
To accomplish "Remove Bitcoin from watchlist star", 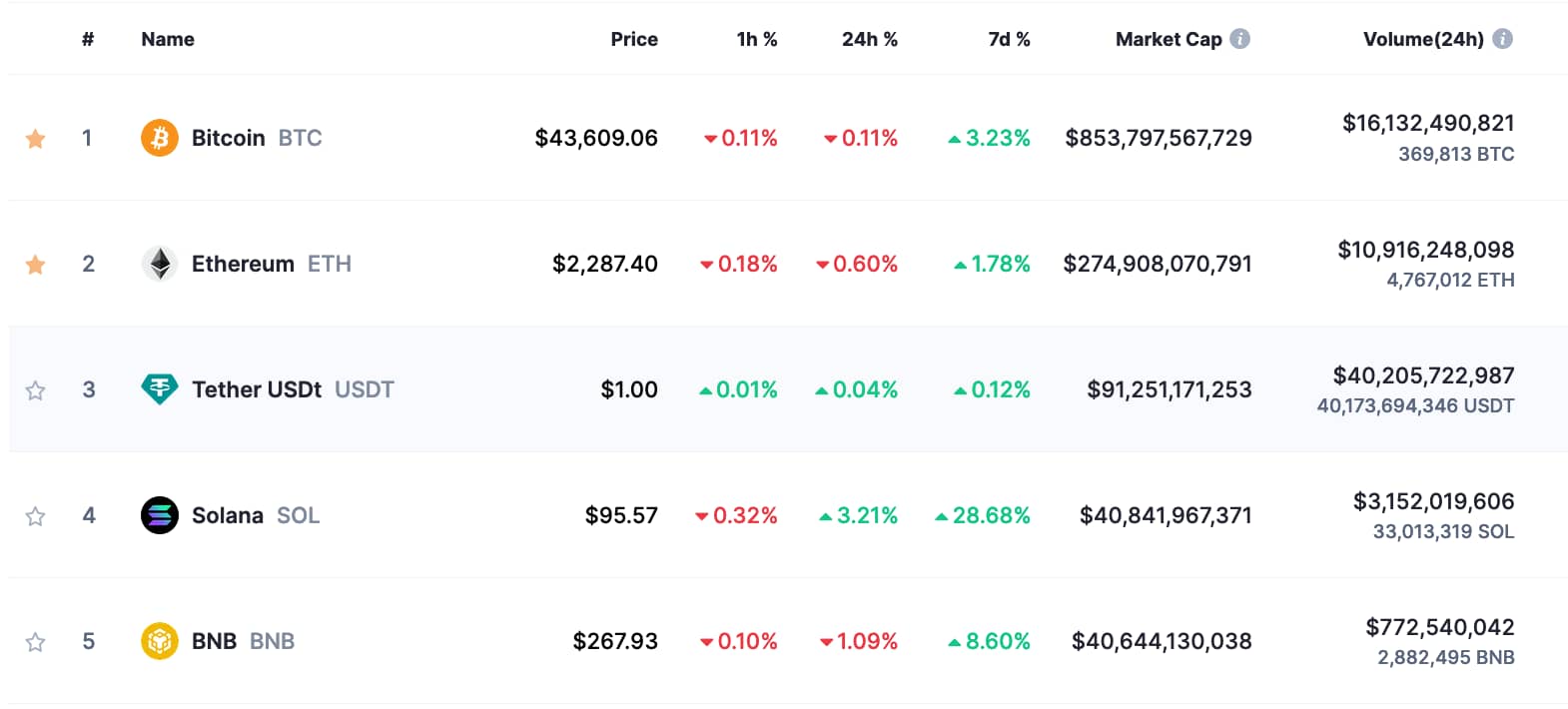I will [x=35, y=138].
